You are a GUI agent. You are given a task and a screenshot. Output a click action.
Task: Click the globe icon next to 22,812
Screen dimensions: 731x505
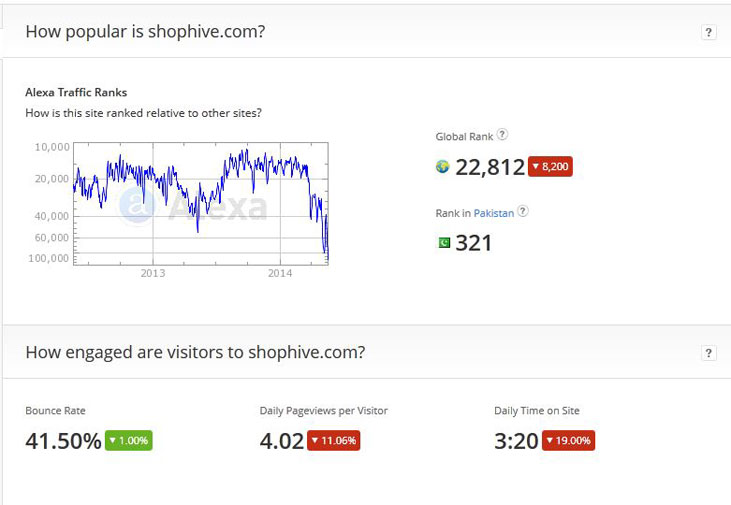click(x=443, y=167)
